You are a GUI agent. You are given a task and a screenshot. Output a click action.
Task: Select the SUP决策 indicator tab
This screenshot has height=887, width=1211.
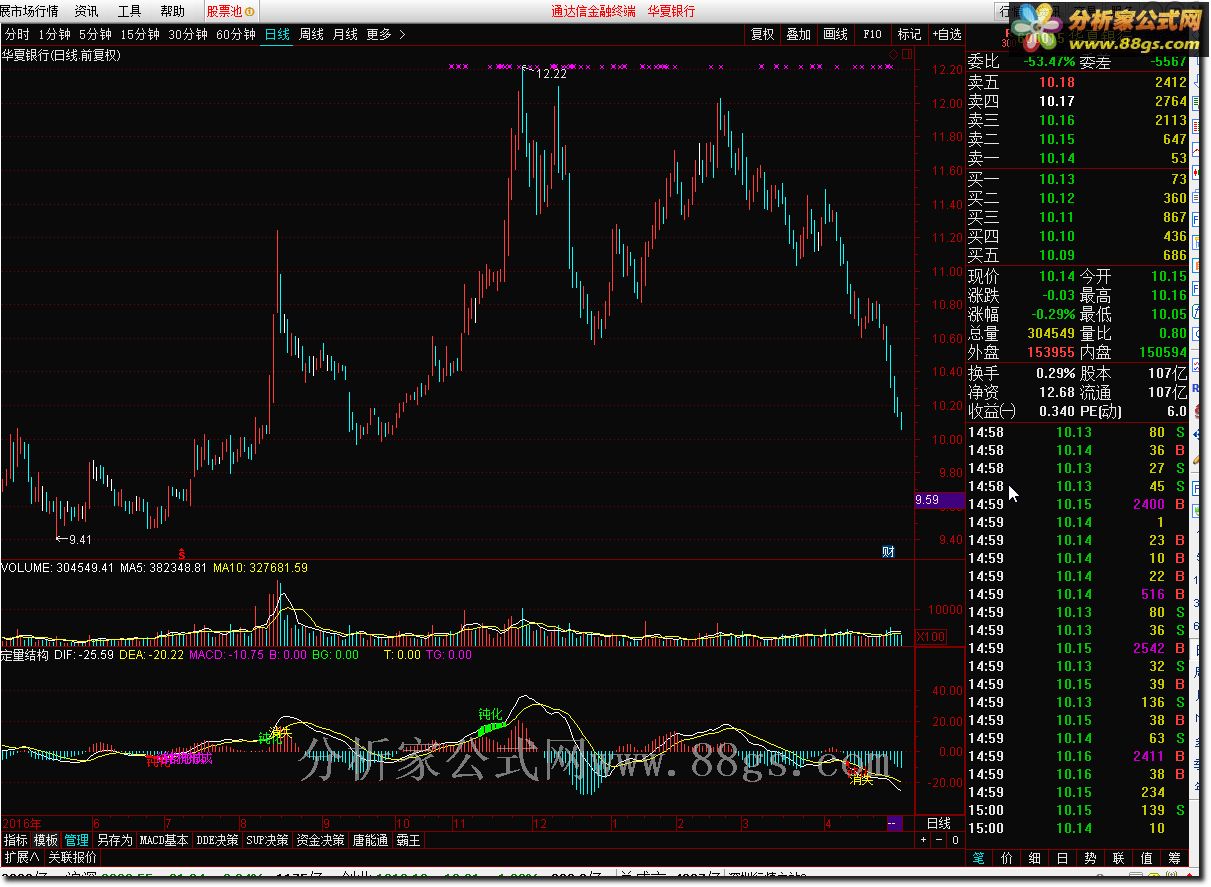click(x=268, y=840)
